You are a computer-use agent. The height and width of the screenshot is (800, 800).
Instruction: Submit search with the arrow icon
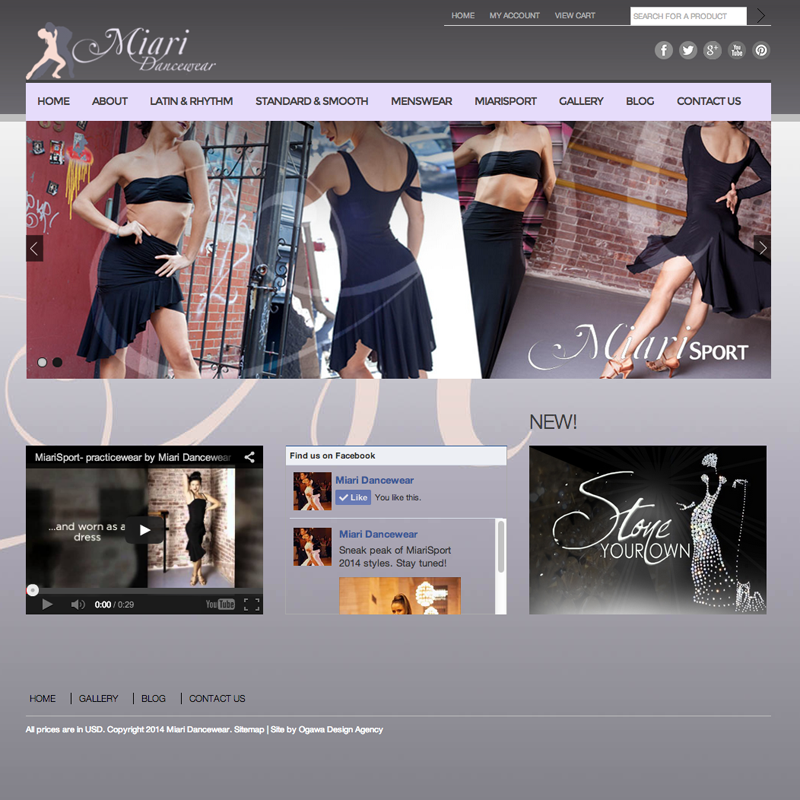[x=760, y=16]
